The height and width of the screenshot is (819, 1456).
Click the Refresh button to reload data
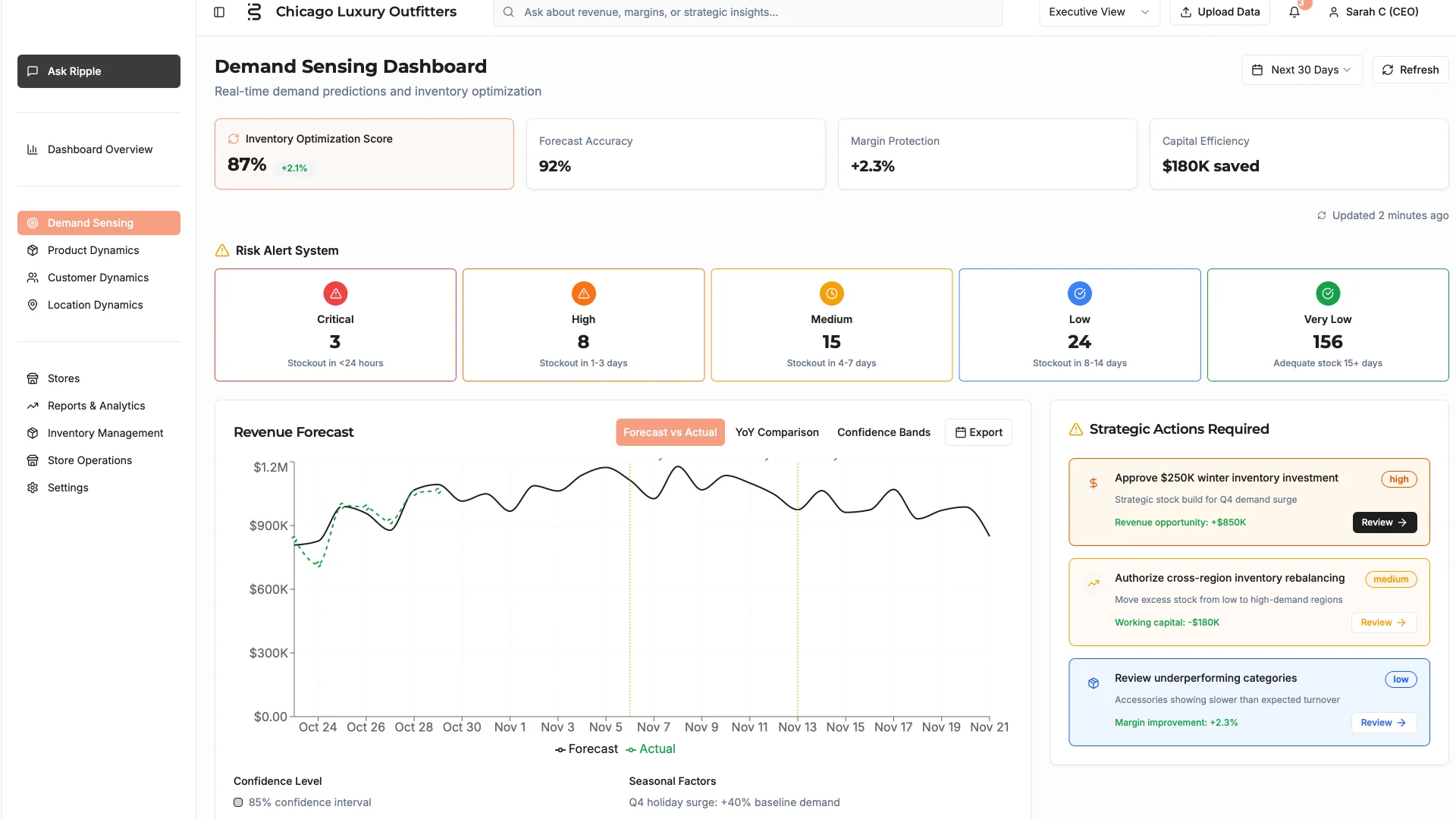(x=1410, y=69)
